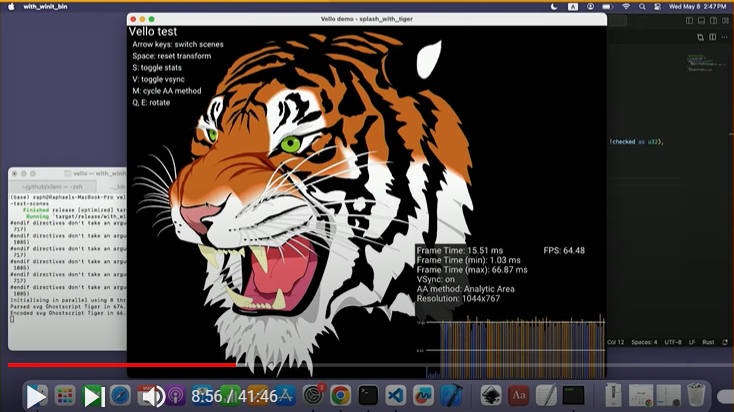734x412 pixels.
Task: Open Safari from the dock
Action: click(121, 396)
